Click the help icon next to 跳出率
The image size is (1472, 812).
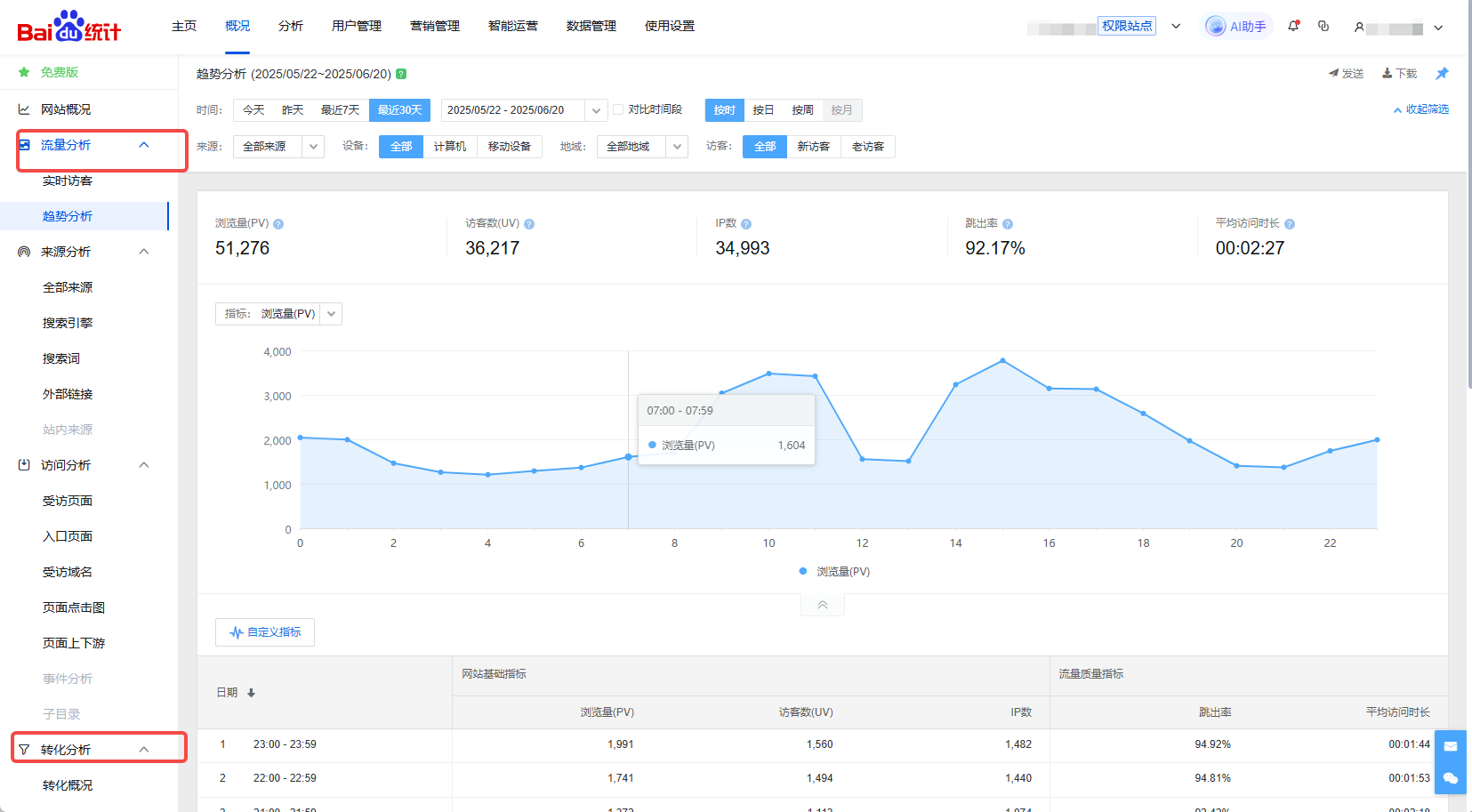tap(1008, 224)
